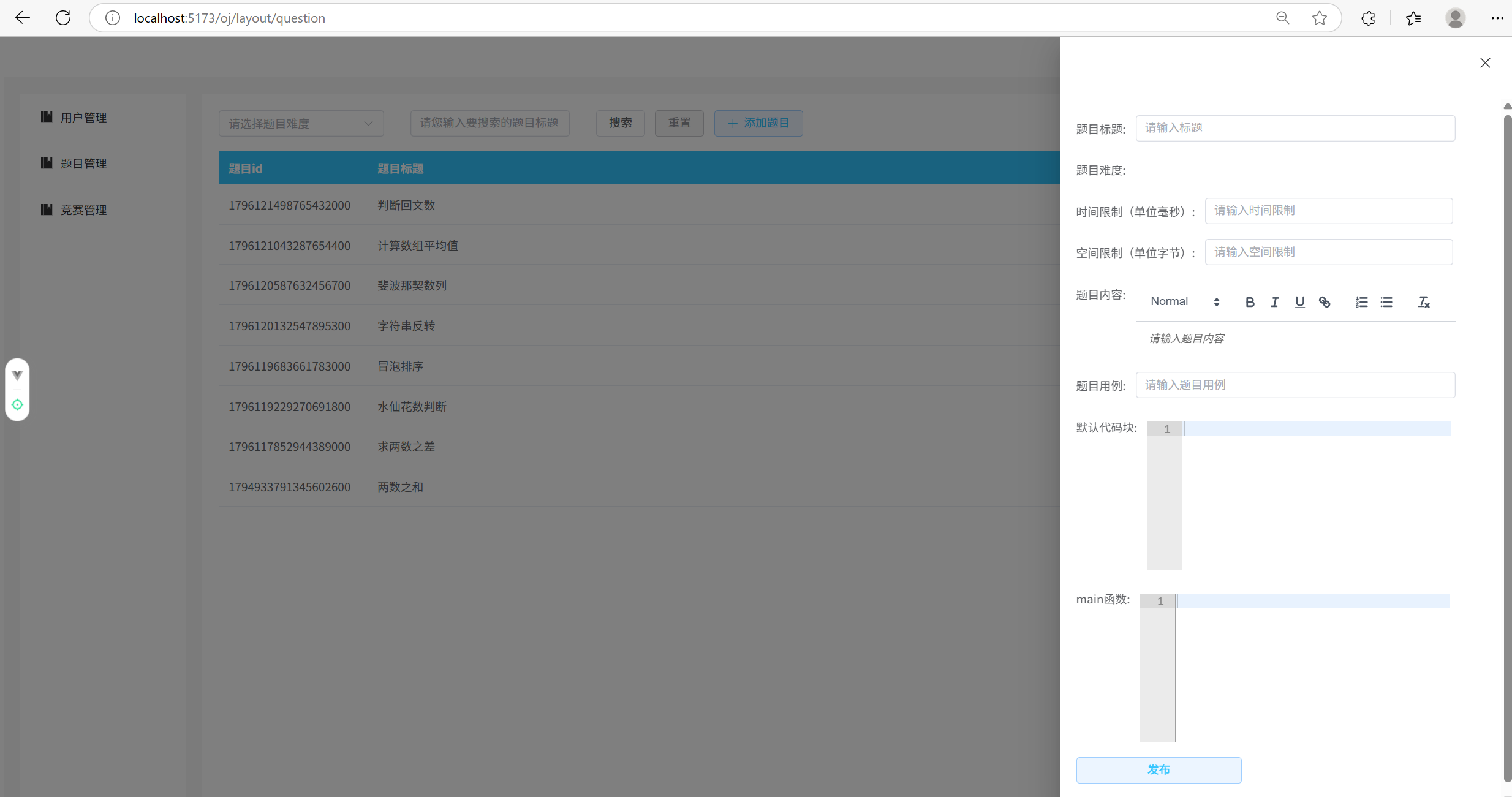
Task: Open 用户管理 in the sidebar
Action: (x=83, y=118)
